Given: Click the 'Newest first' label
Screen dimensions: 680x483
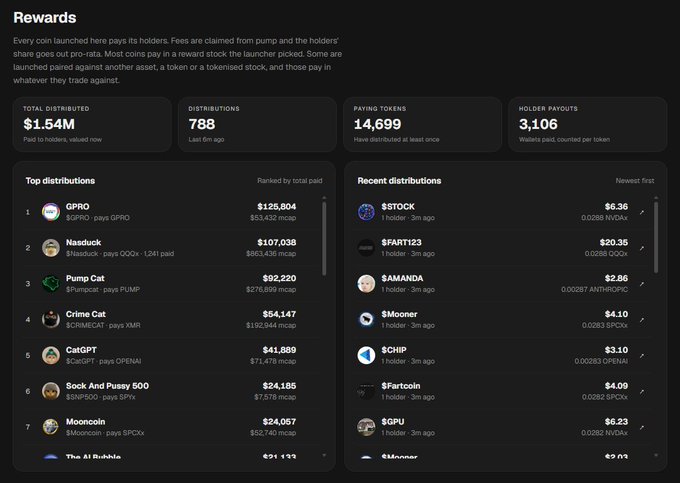Looking at the screenshot, I should click(635, 180).
